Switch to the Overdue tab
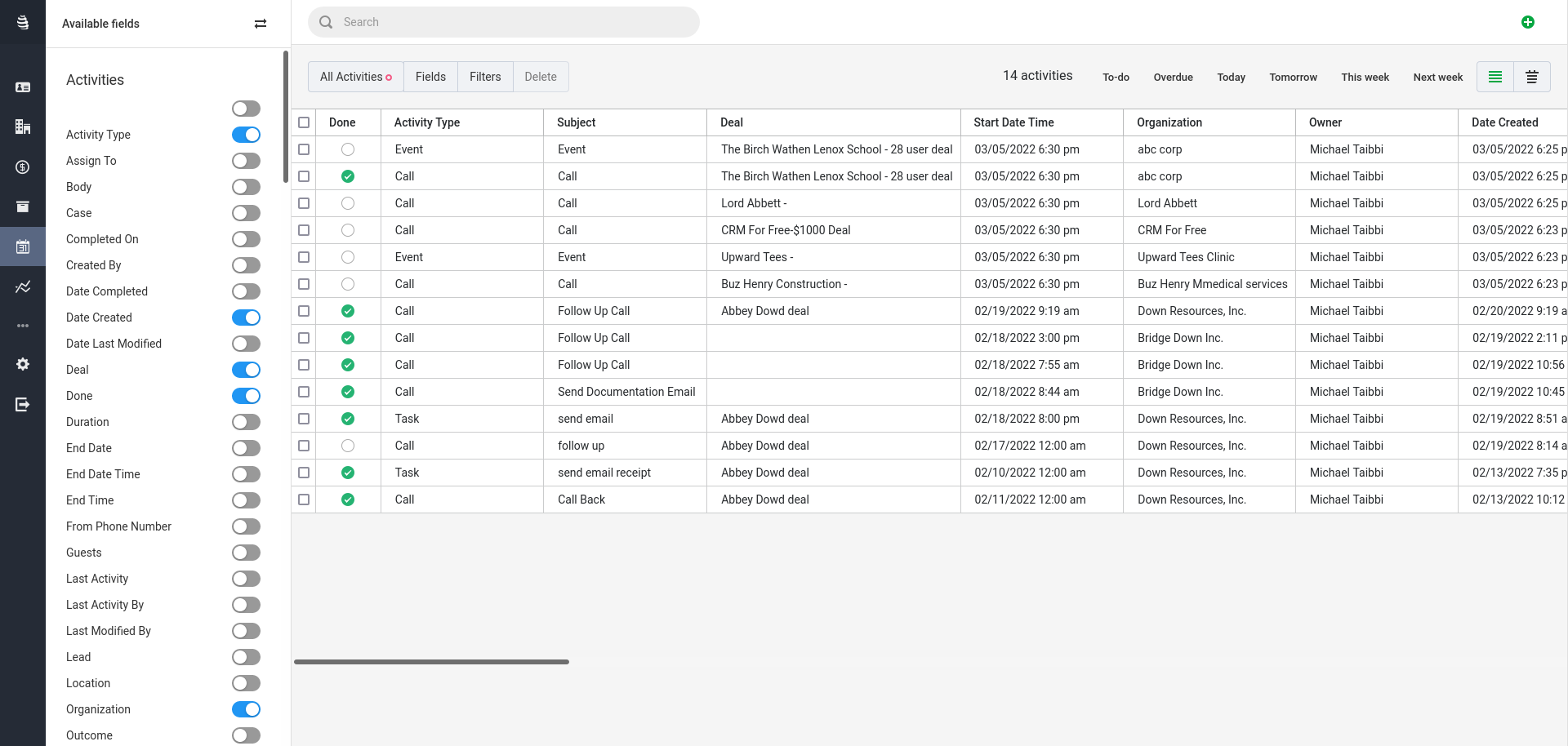 pos(1173,77)
